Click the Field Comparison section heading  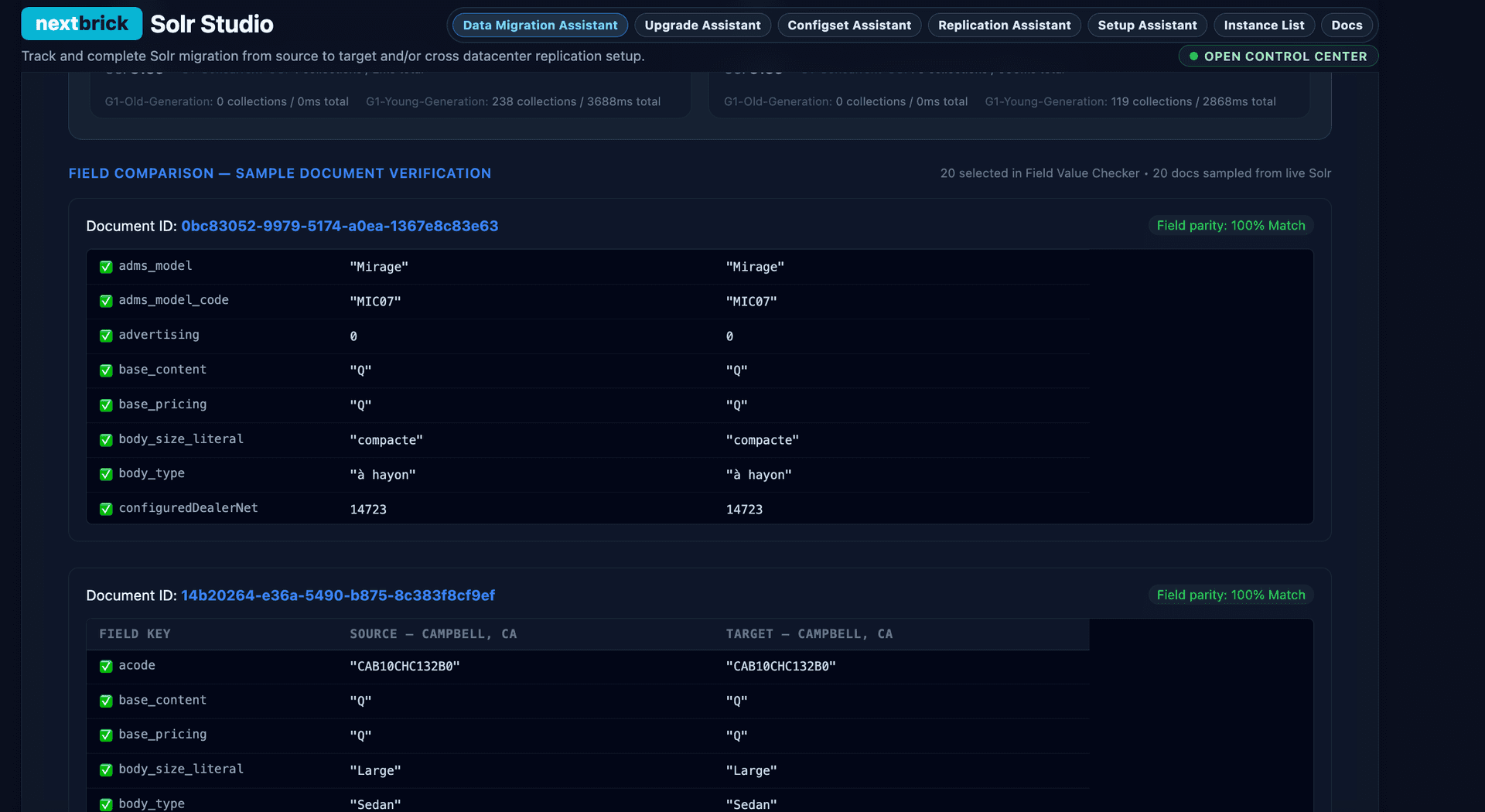[x=280, y=173]
